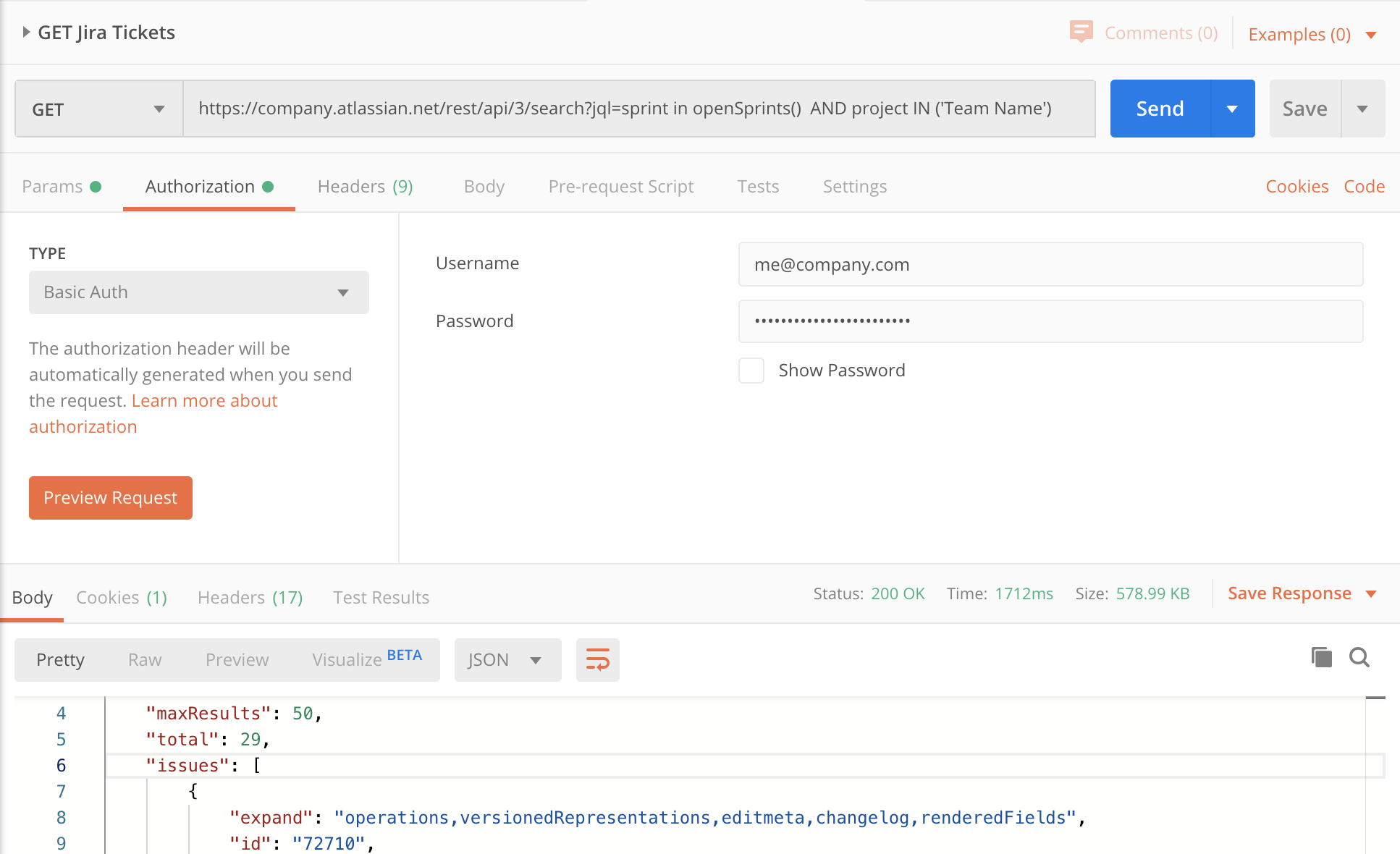1400x854 pixels.
Task: Select the Authorization tab
Action: click(208, 186)
